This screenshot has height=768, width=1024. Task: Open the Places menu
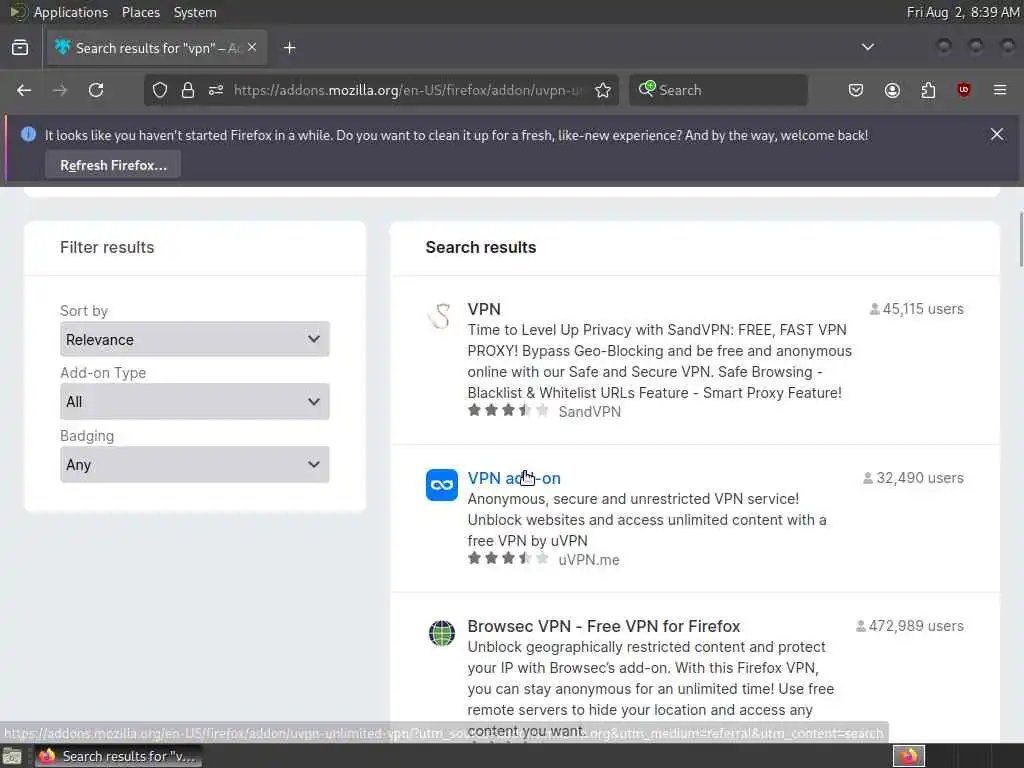[x=140, y=12]
